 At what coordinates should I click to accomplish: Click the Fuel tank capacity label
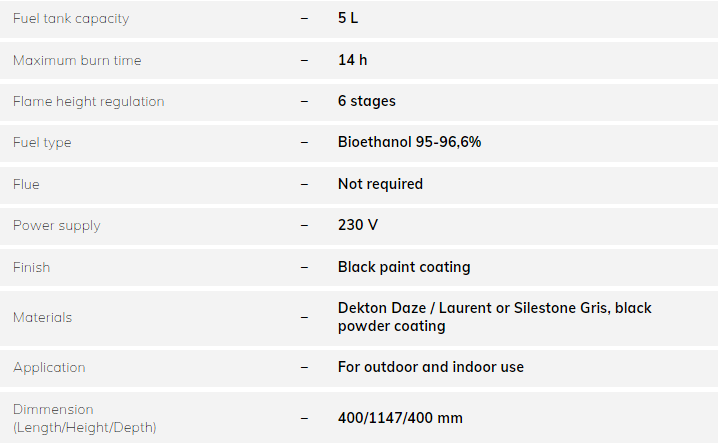[x=71, y=18]
